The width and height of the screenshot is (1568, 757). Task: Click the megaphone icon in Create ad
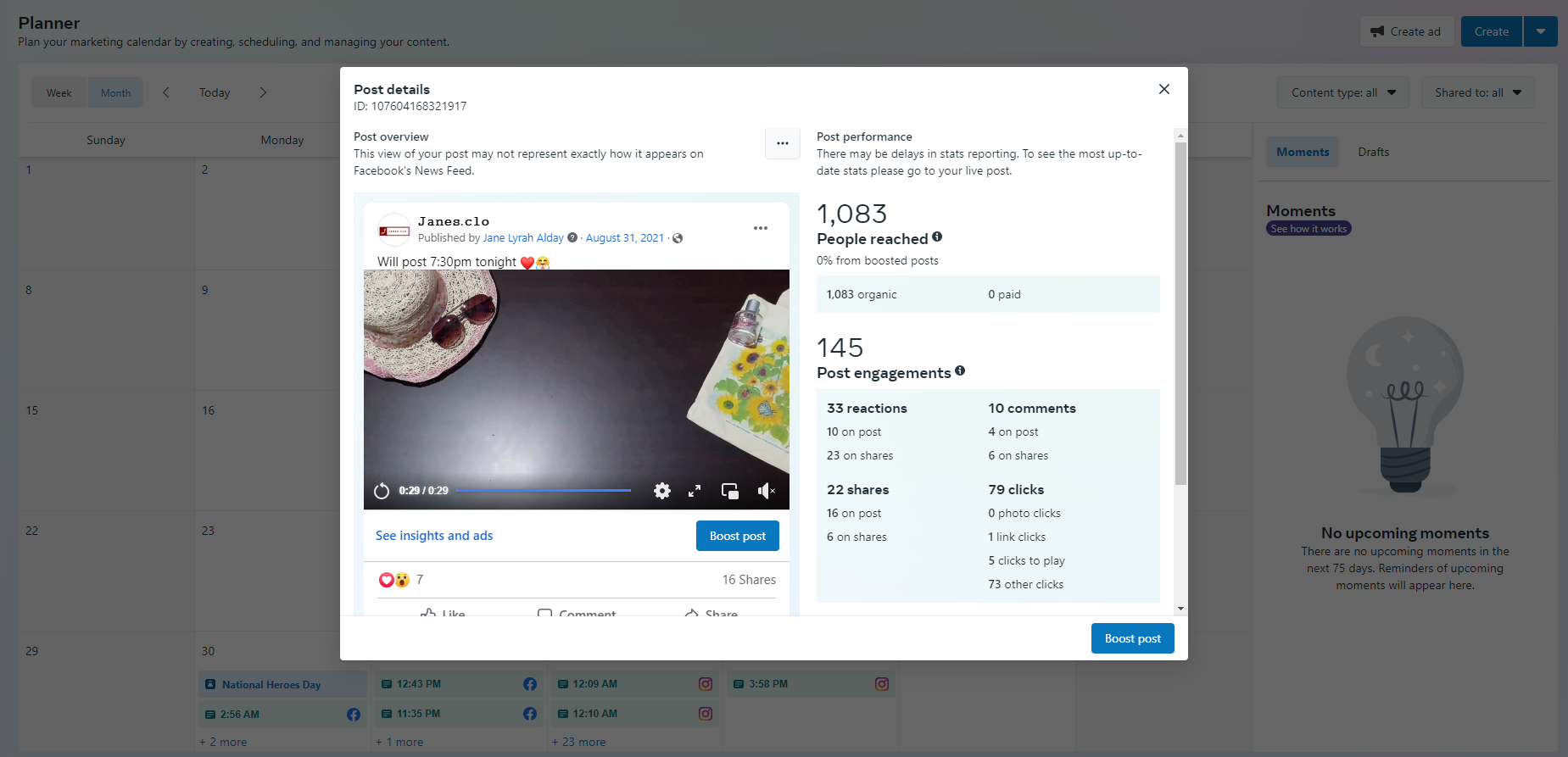click(x=1377, y=31)
